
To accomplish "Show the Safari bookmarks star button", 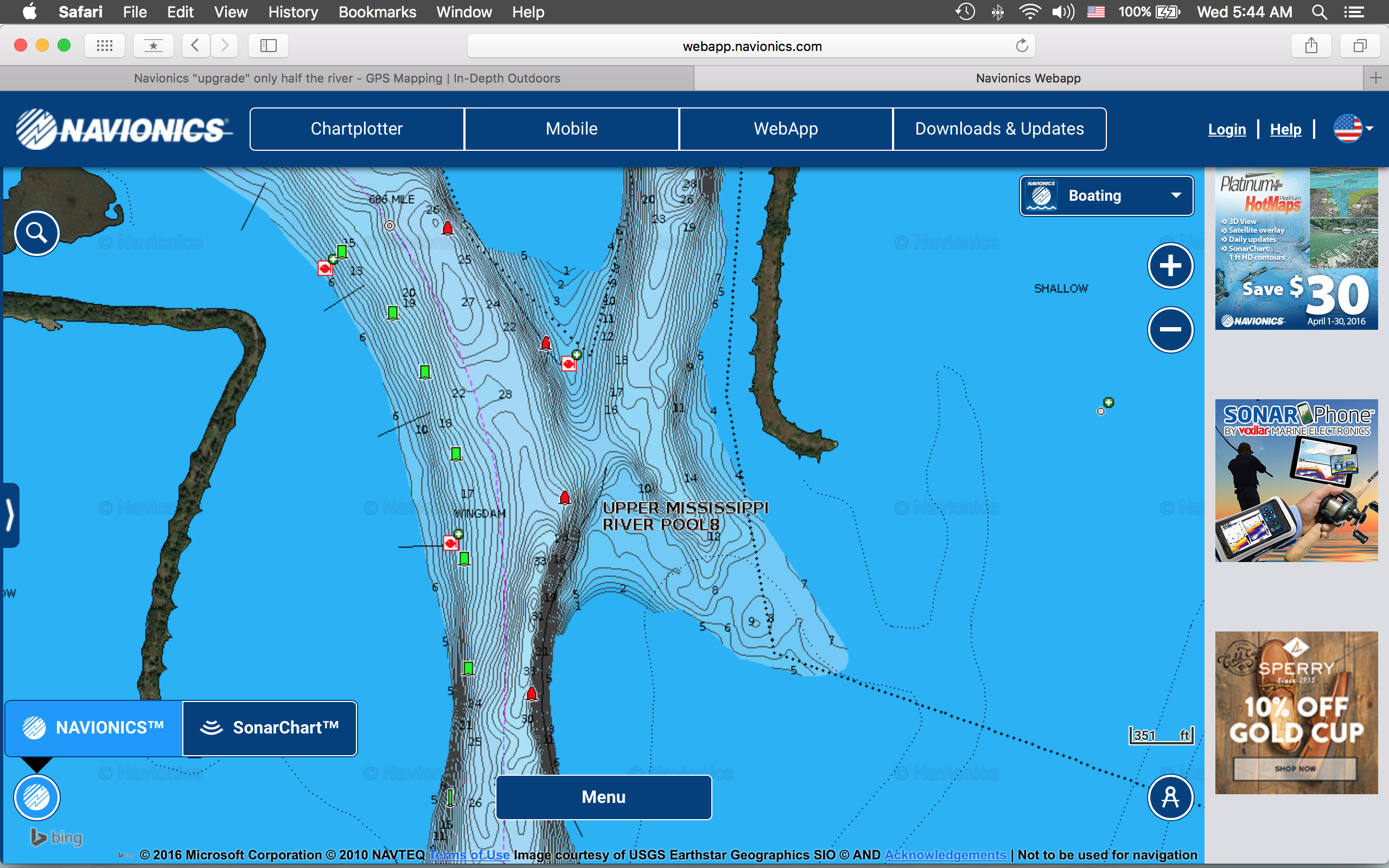I will click(153, 46).
